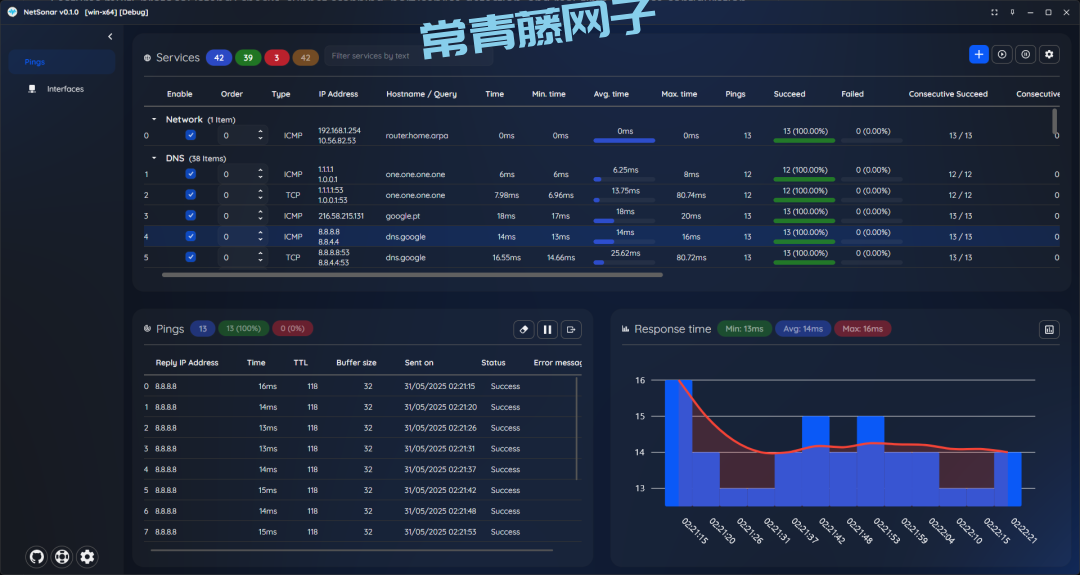Screen dimensions: 1080x575
Task: Go to the Pings page in the sidebar
Action: click(36, 62)
